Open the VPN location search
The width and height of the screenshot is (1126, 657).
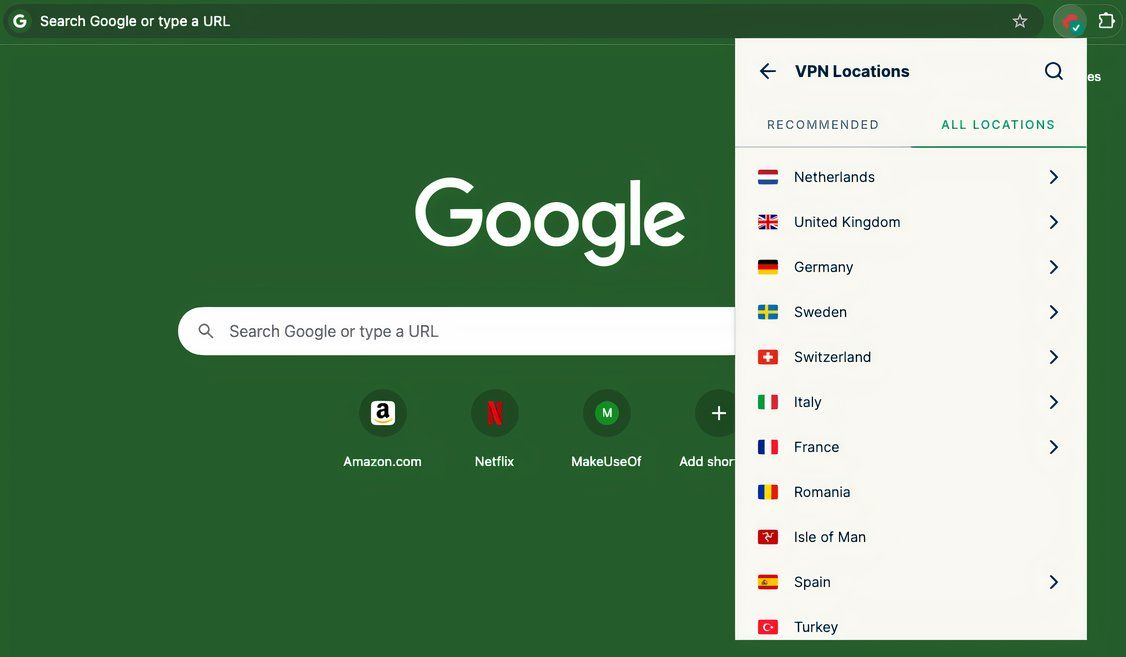(x=1053, y=70)
